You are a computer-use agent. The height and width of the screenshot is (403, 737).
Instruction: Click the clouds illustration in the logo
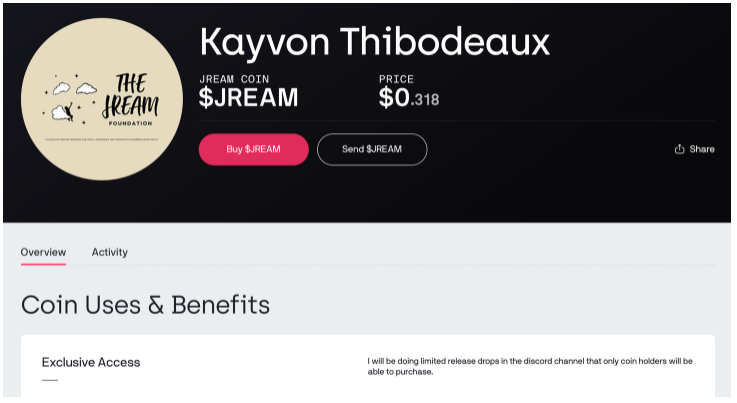[x=69, y=100]
